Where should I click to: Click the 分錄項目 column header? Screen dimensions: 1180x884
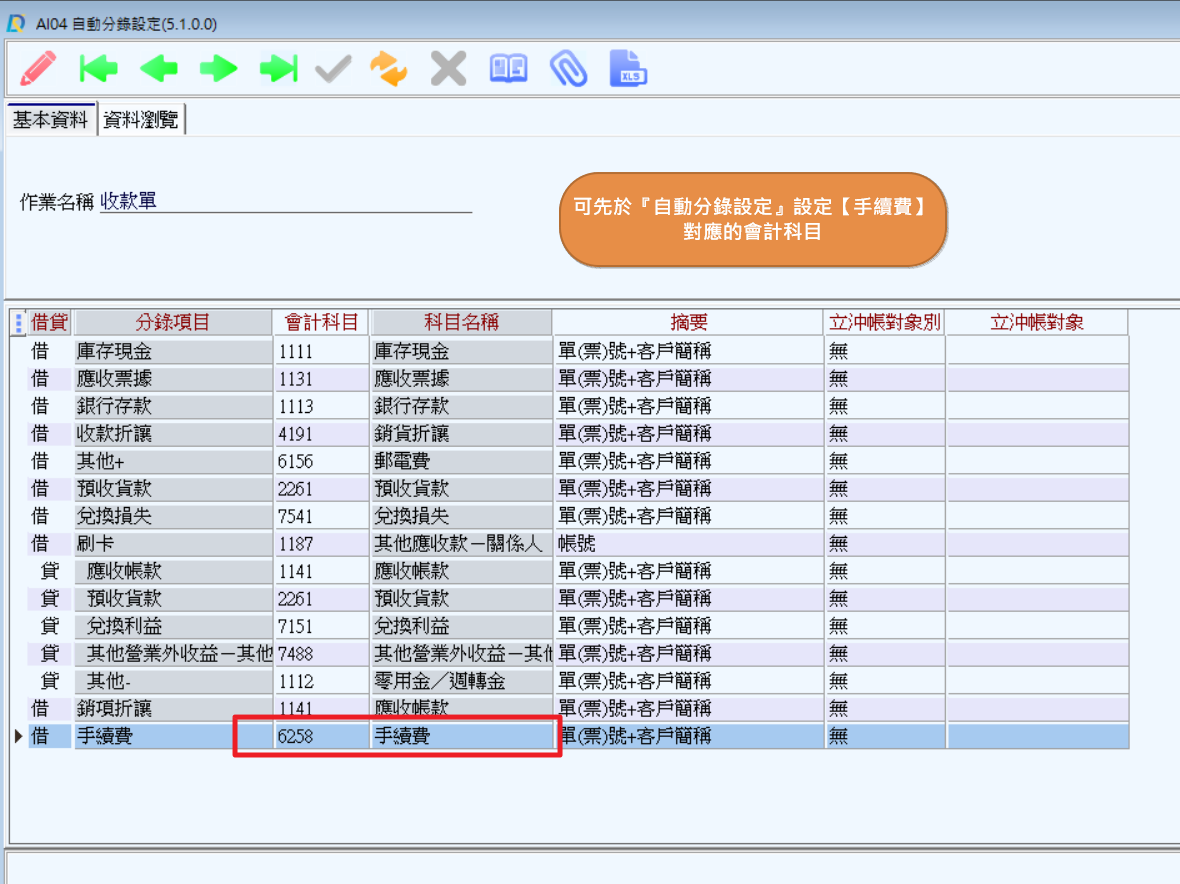click(172, 322)
